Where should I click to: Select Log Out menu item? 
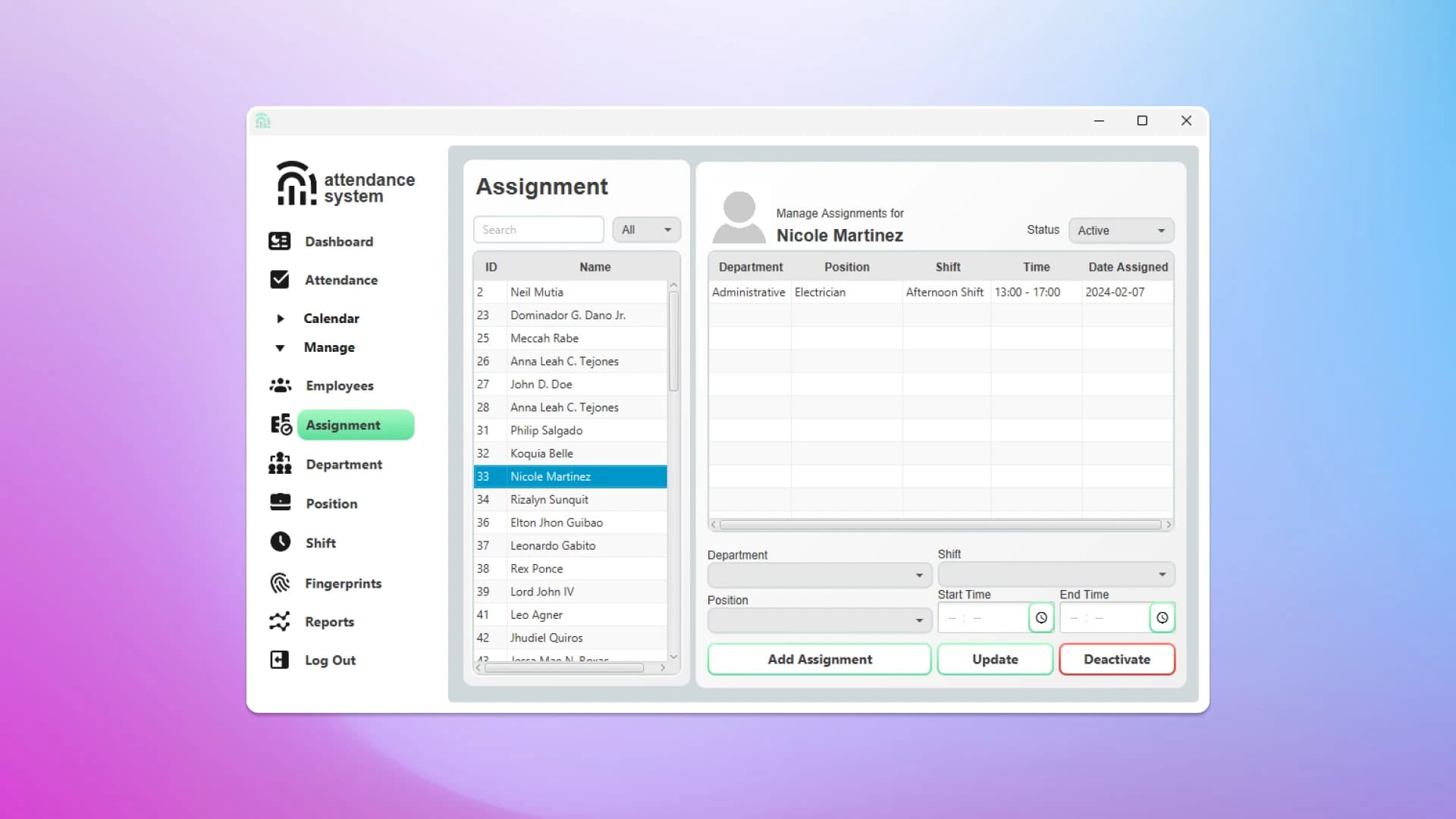(330, 660)
